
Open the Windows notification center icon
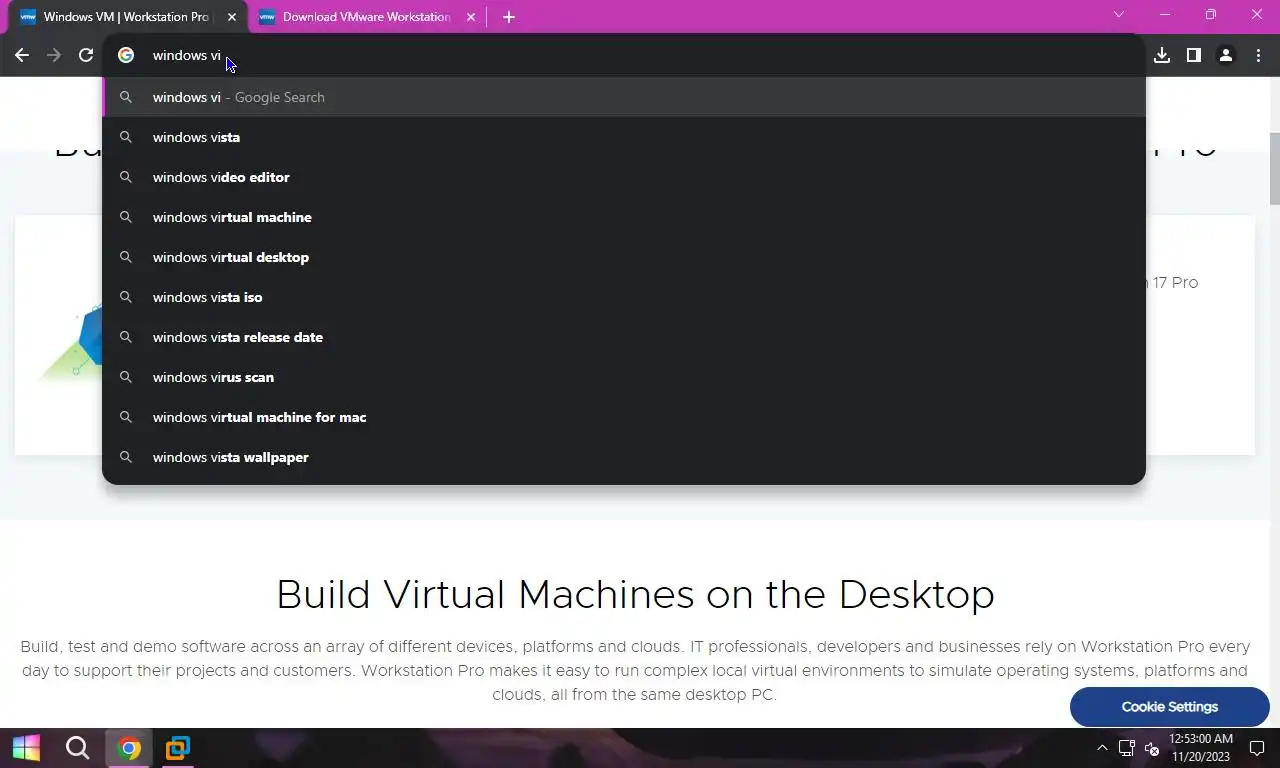[x=1258, y=747]
